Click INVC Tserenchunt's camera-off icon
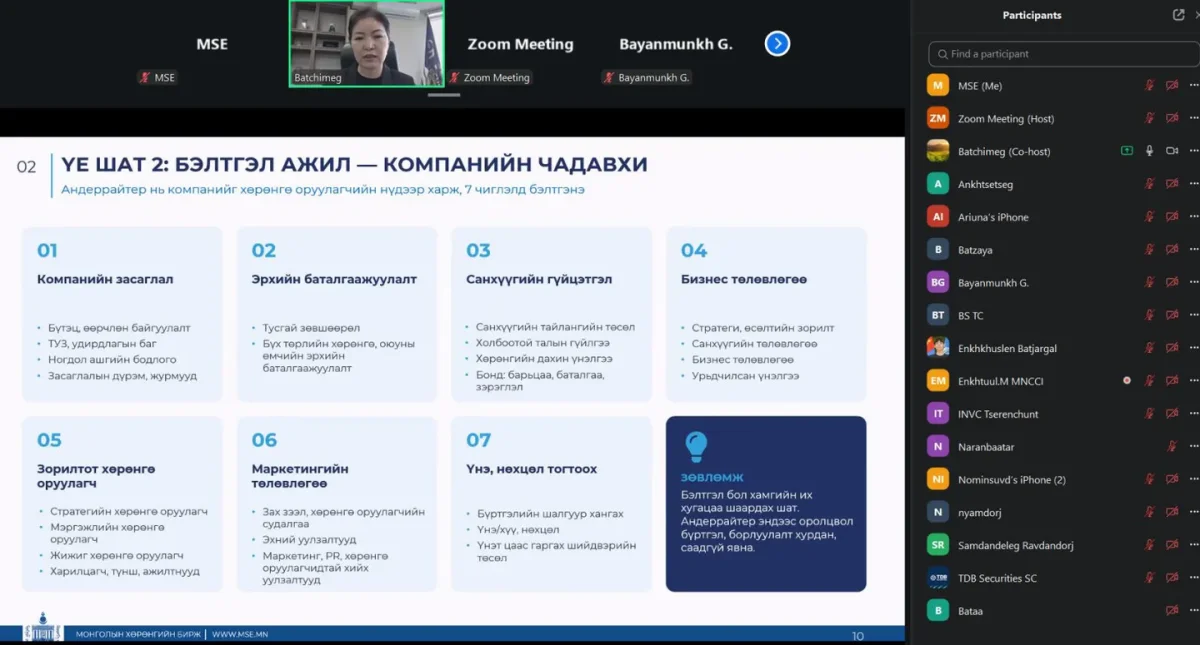The image size is (1200, 645). coord(1172,414)
